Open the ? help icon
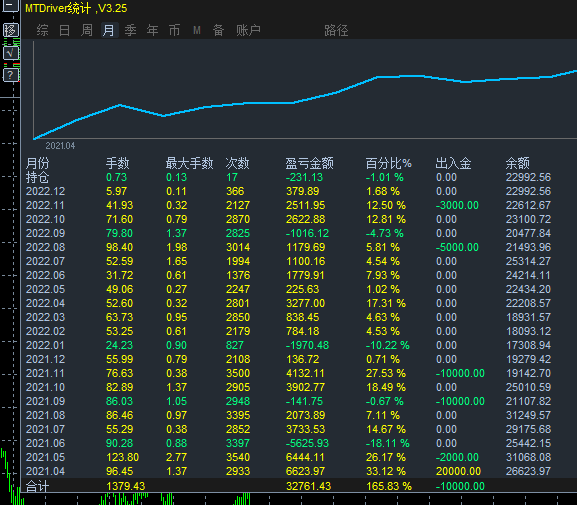Image resolution: width=577 pixels, height=505 pixels. point(11,75)
